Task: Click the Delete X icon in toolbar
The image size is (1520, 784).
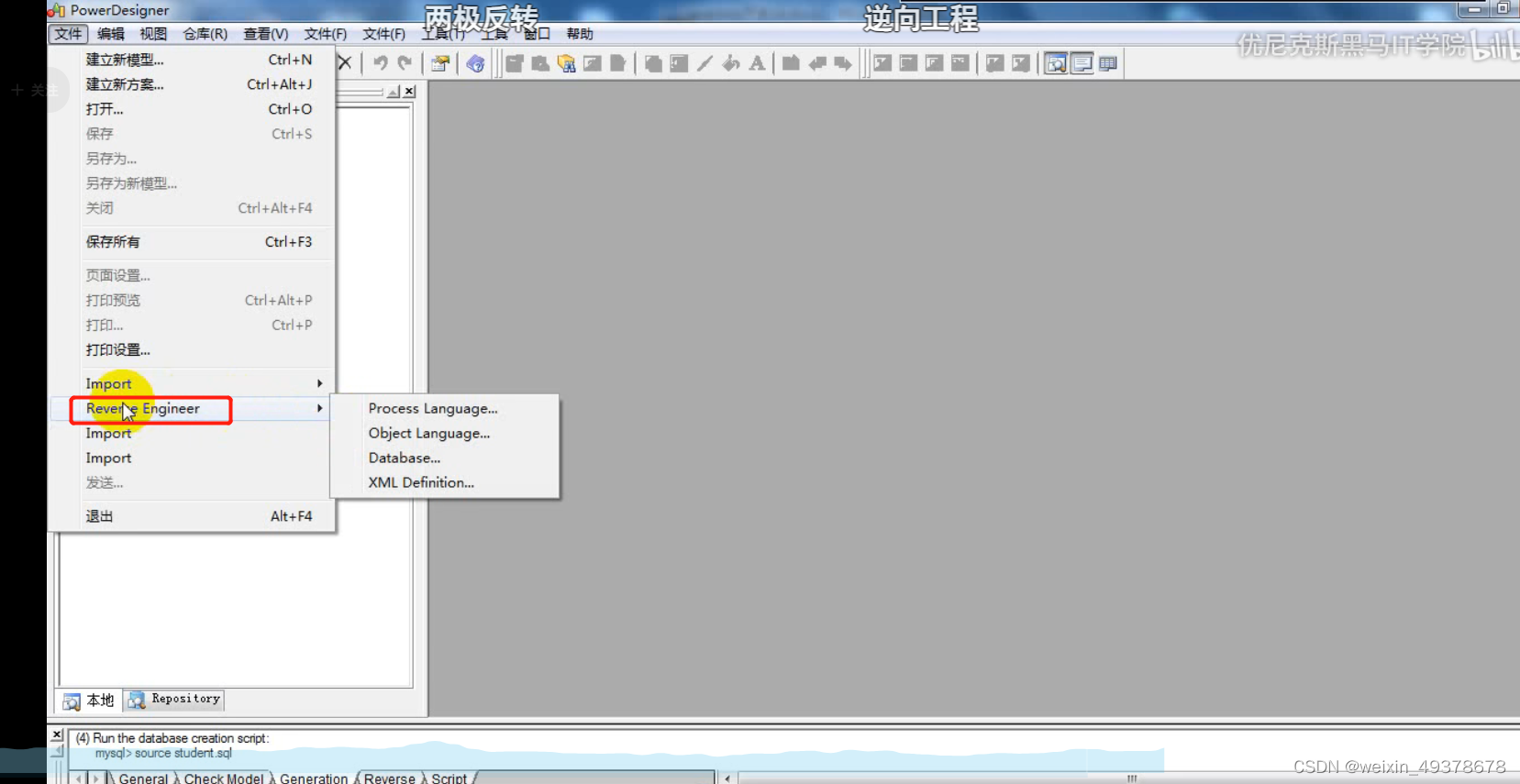Action: tap(345, 63)
